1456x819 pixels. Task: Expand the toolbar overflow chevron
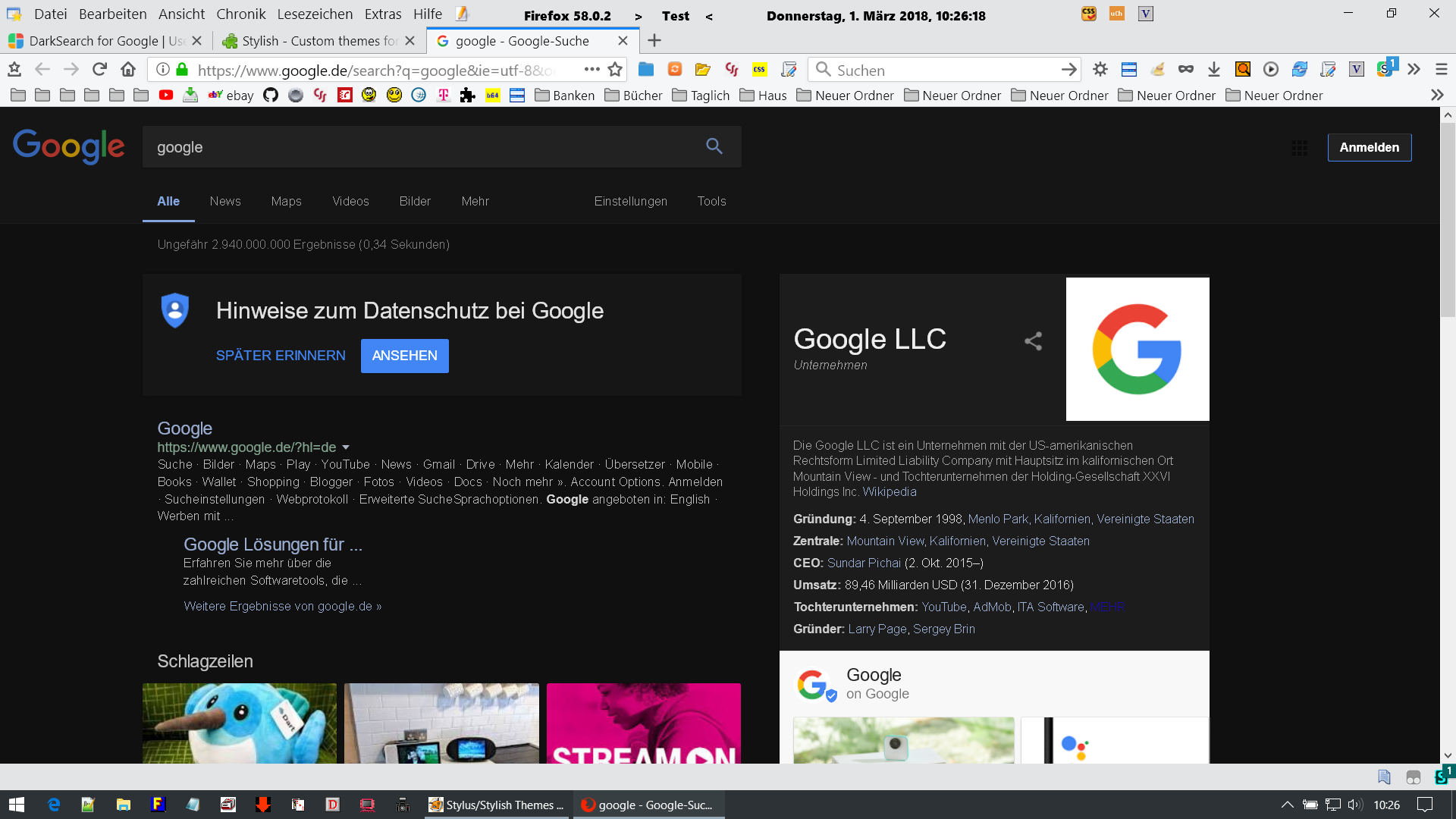[1414, 70]
